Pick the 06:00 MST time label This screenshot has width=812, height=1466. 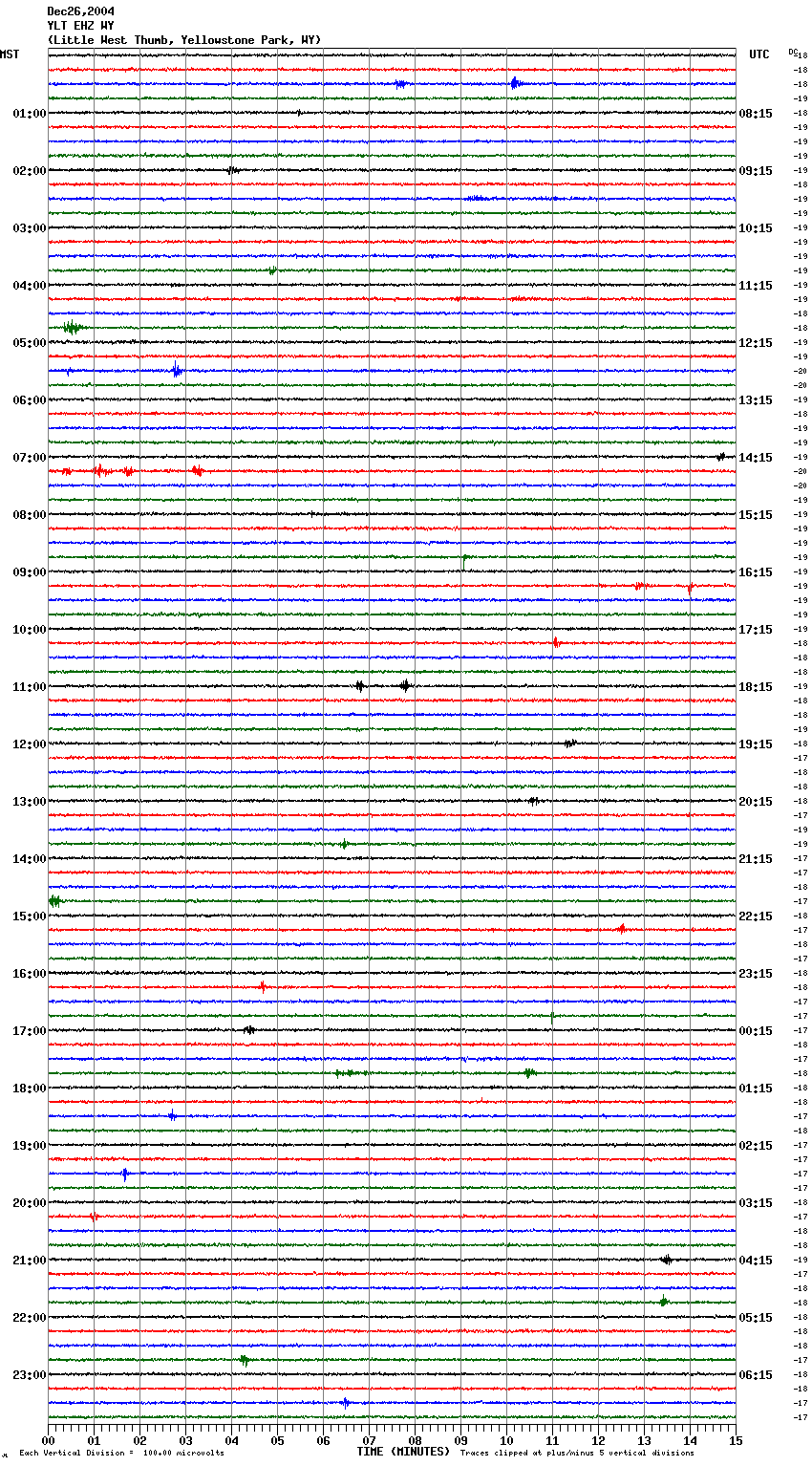pos(30,400)
